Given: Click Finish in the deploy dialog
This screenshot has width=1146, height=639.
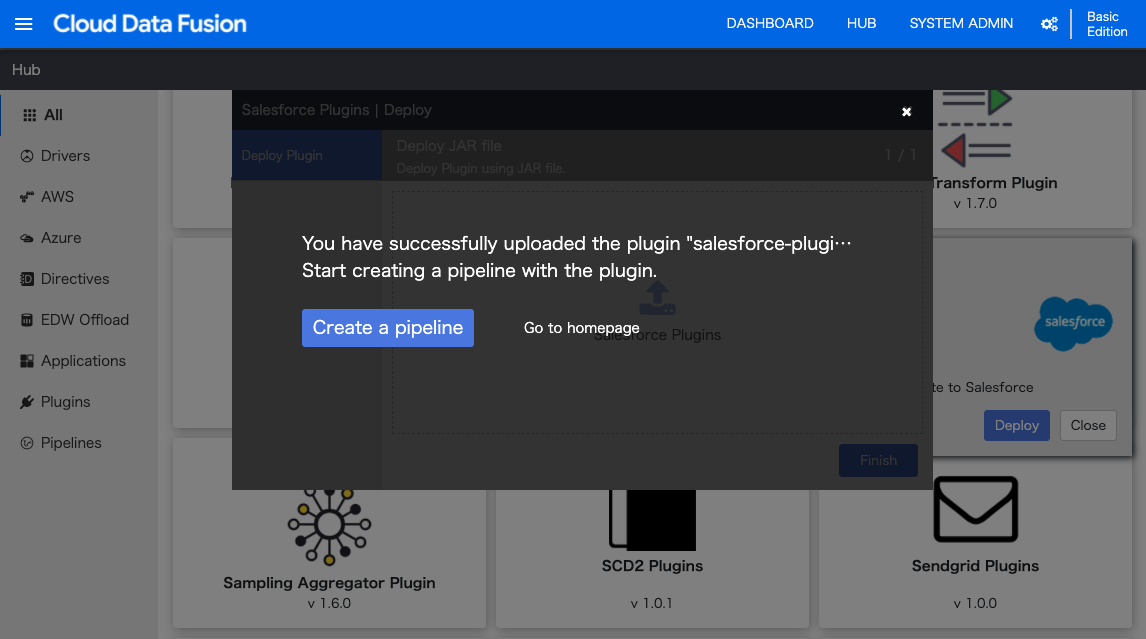Looking at the screenshot, I should 878,460.
